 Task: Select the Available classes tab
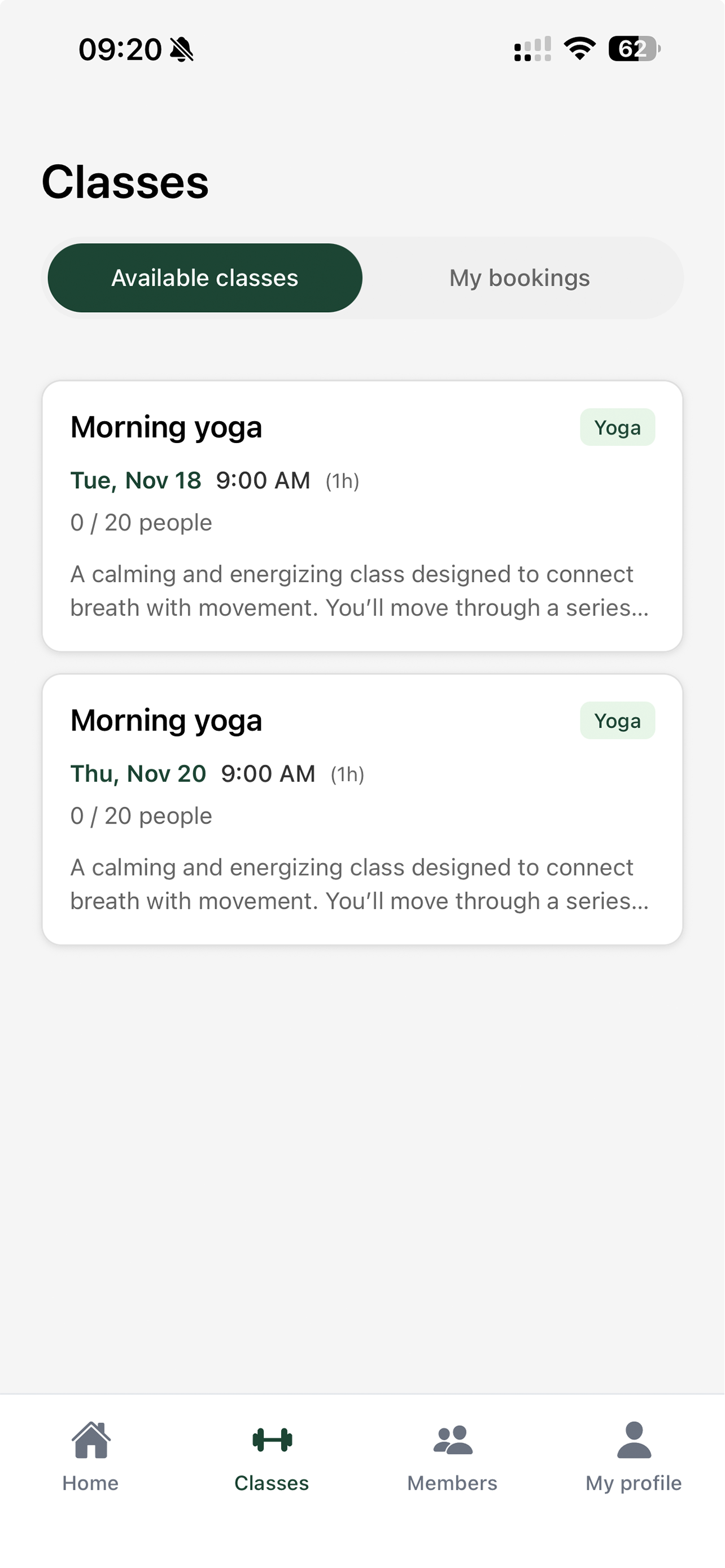coord(205,278)
